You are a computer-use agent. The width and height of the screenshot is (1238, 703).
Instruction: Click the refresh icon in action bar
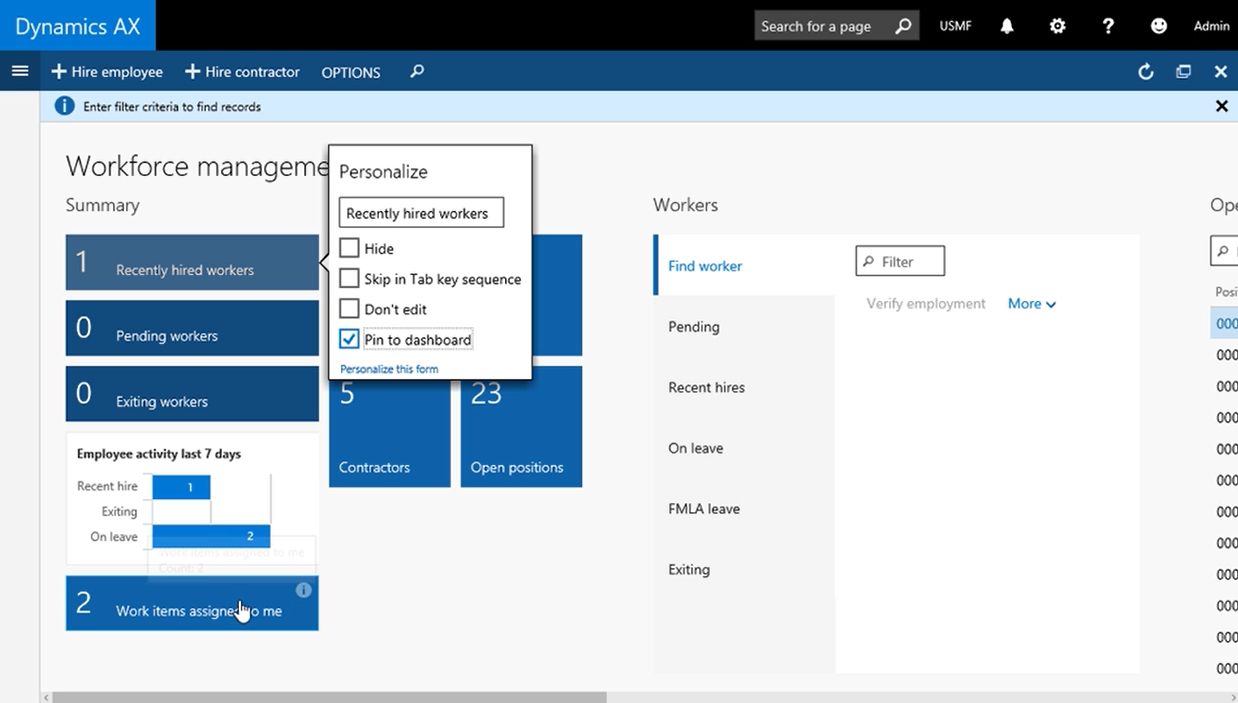(x=1146, y=72)
